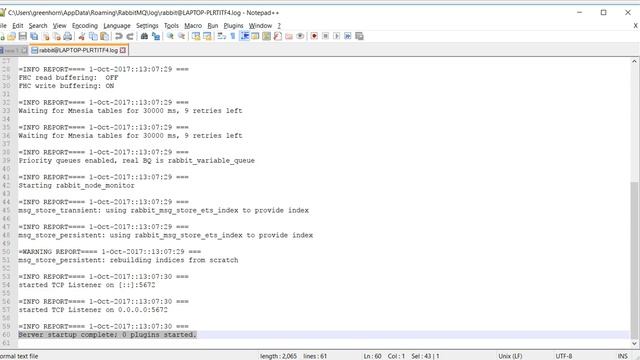640x360 pixels.
Task: Redo using the toolbar Redo arrow
Action: [x=130, y=36]
